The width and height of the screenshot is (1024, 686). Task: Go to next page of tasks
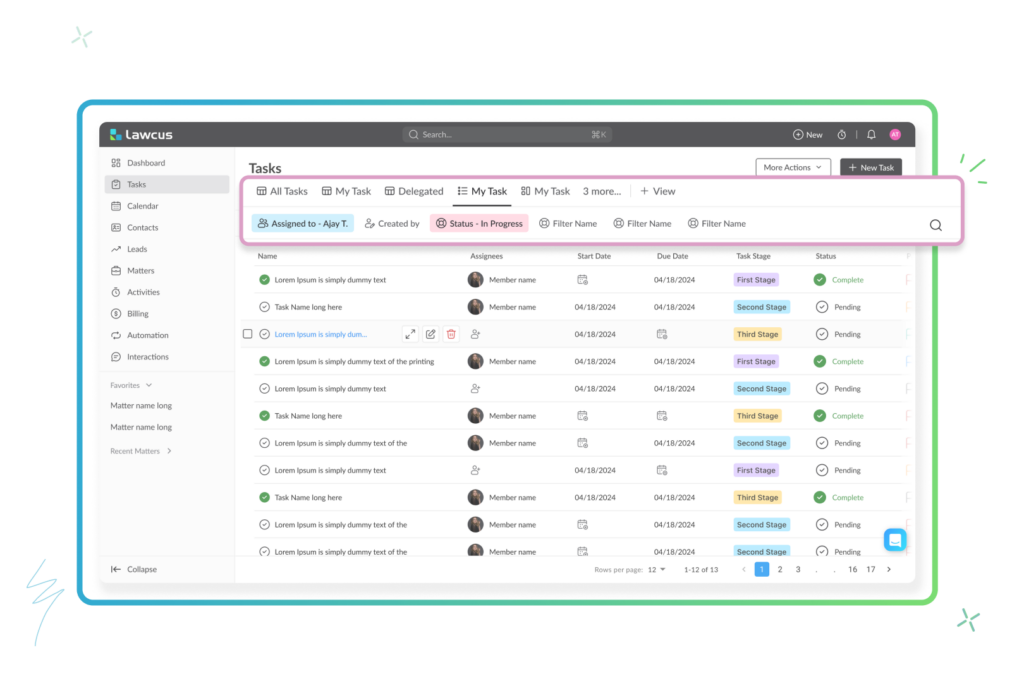click(x=889, y=570)
